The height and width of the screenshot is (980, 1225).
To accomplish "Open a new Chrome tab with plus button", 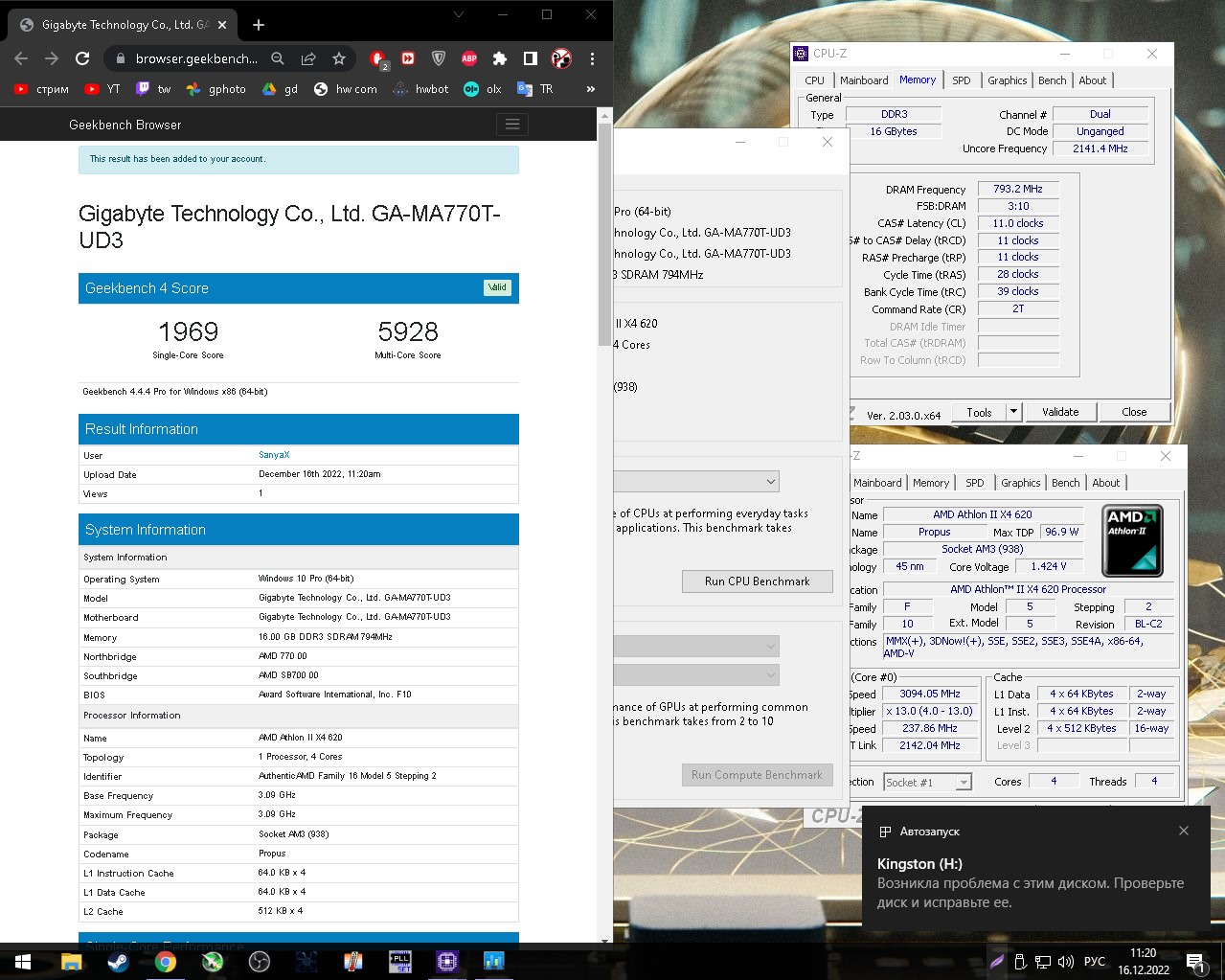I will tap(259, 25).
